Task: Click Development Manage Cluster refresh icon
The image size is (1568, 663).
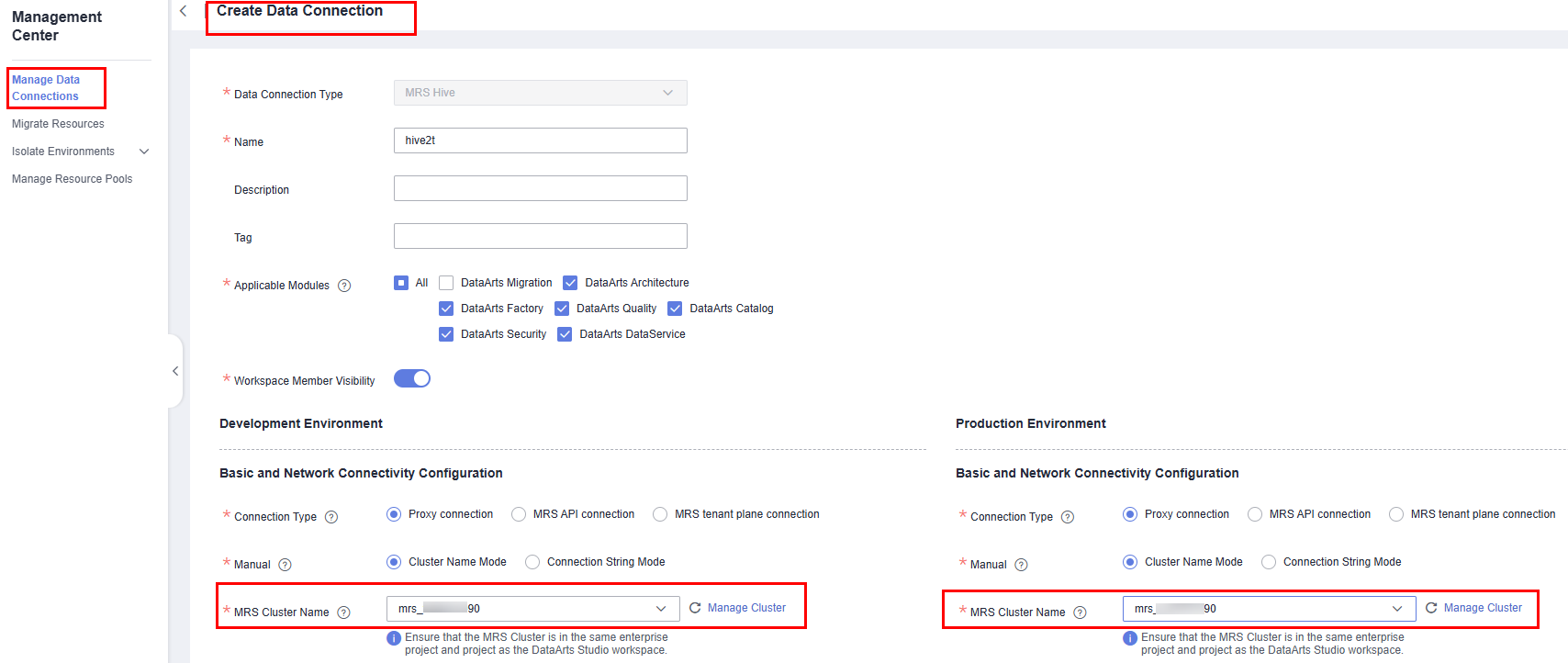Action: tap(695, 608)
